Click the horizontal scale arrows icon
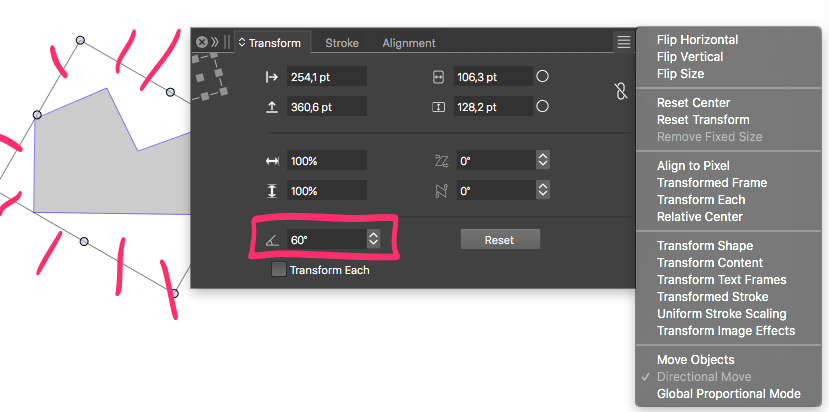Viewport: 829px width, 412px height. point(271,160)
